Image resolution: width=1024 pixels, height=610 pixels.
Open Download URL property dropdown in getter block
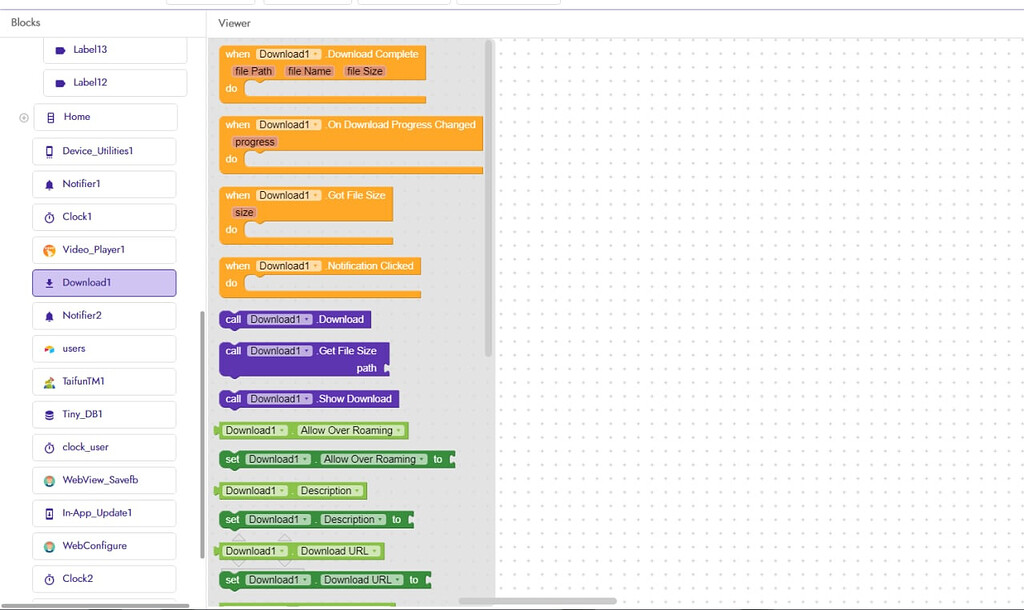click(339, 551)
